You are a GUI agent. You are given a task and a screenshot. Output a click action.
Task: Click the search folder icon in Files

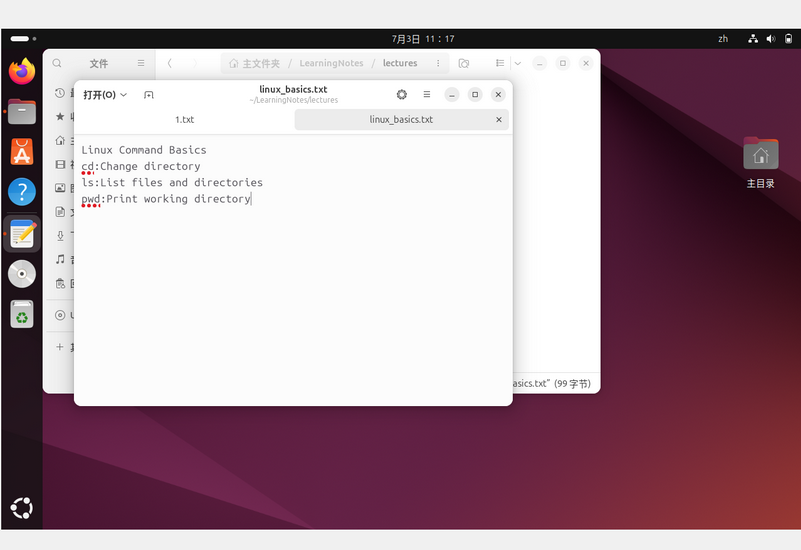coord(464,63)
